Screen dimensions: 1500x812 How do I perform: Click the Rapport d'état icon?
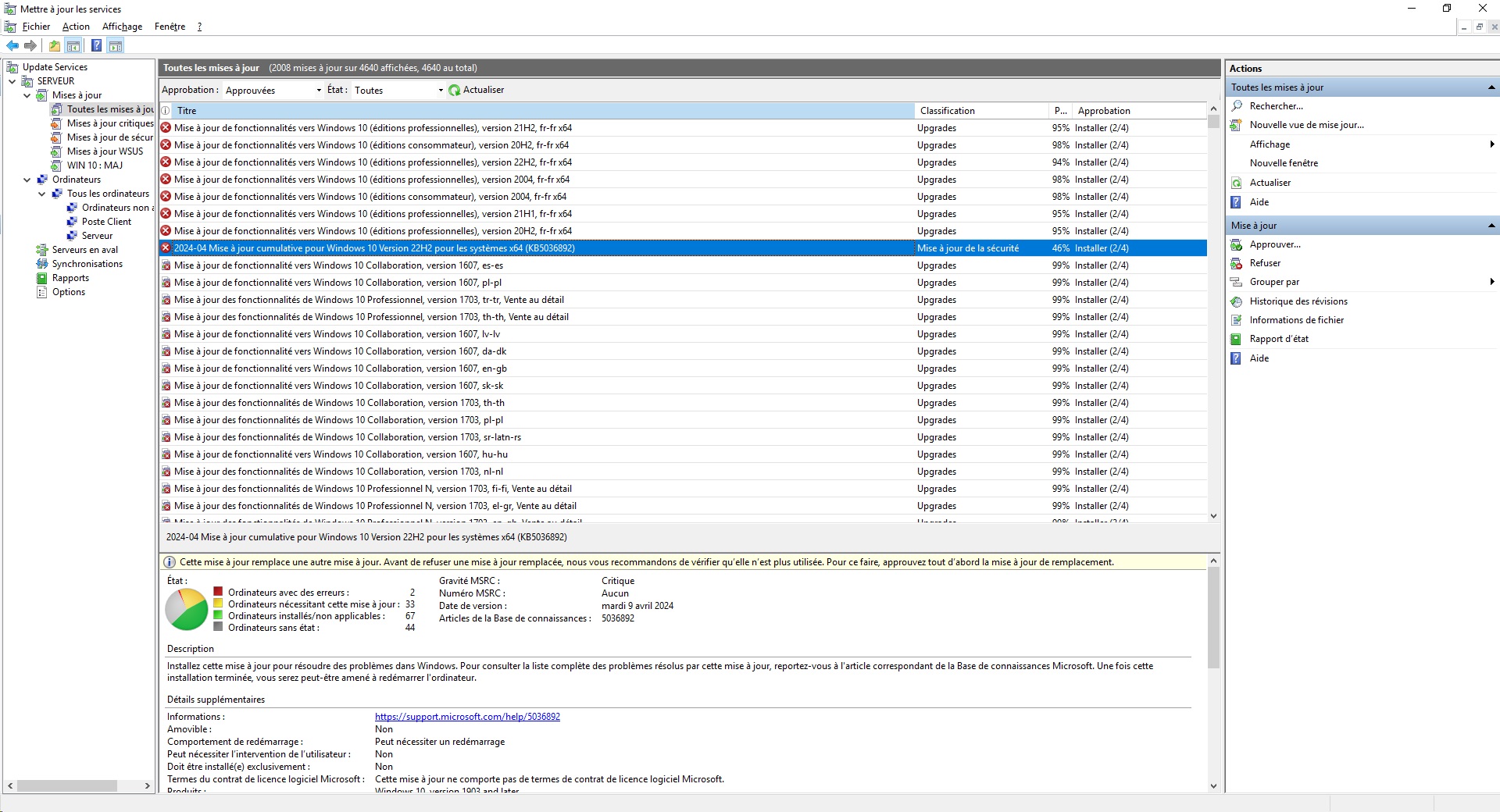1237,339
